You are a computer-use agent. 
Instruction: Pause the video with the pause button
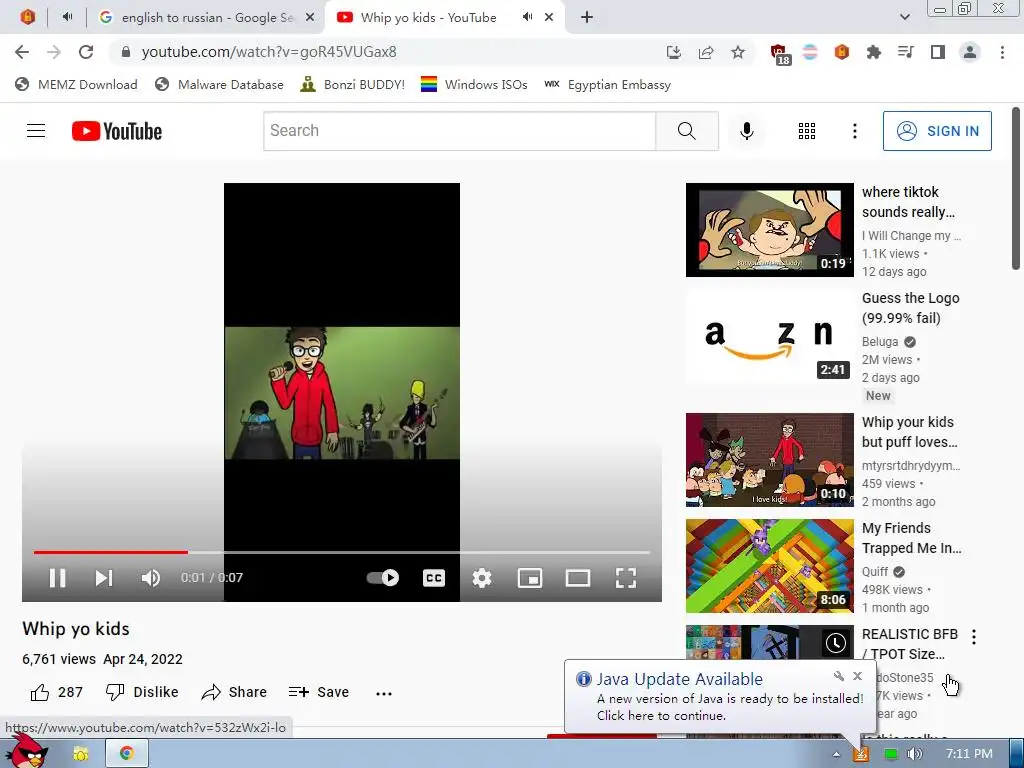click(x=57, y=578)
